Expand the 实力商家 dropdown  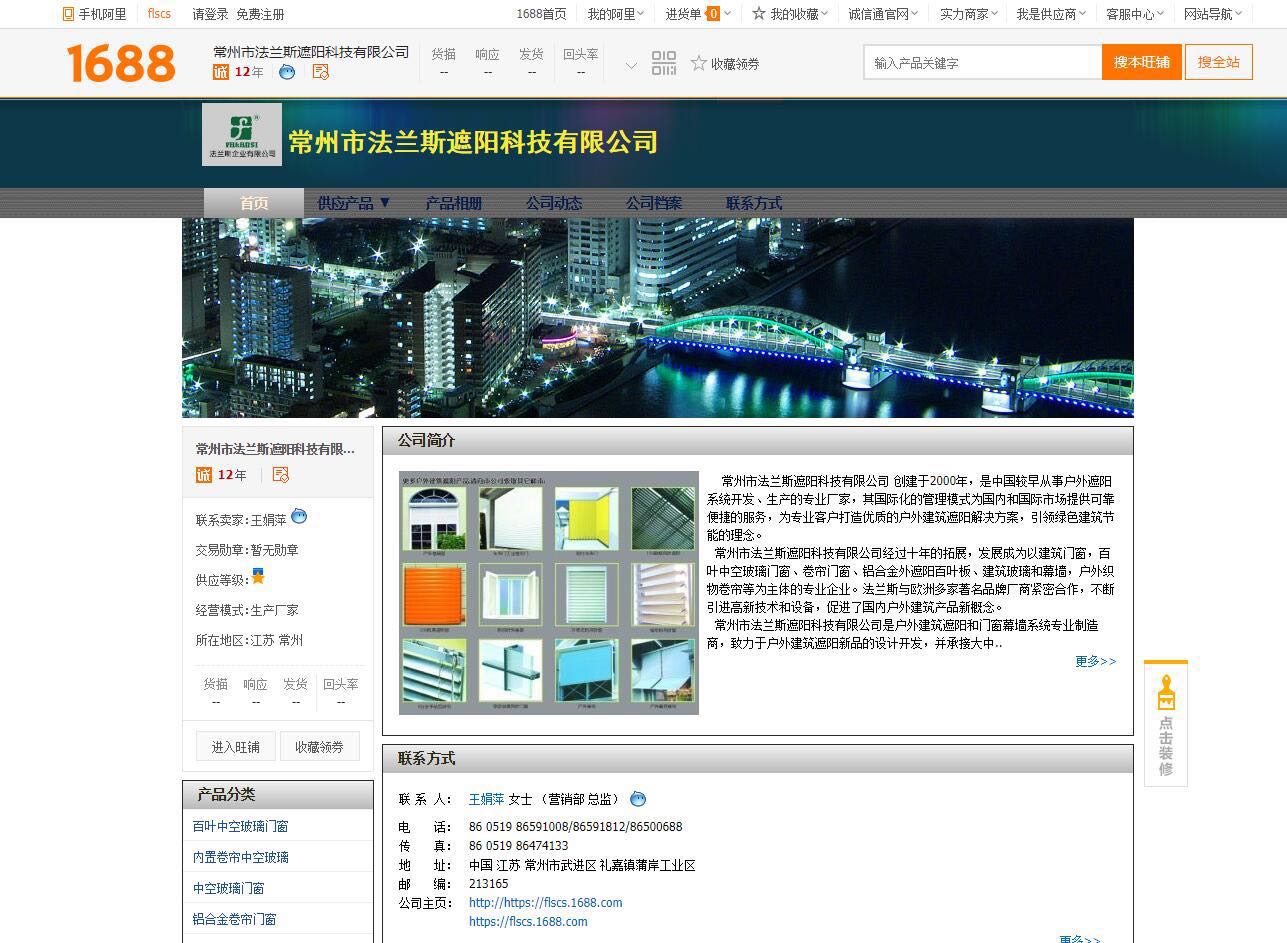(x=968, y=14)
